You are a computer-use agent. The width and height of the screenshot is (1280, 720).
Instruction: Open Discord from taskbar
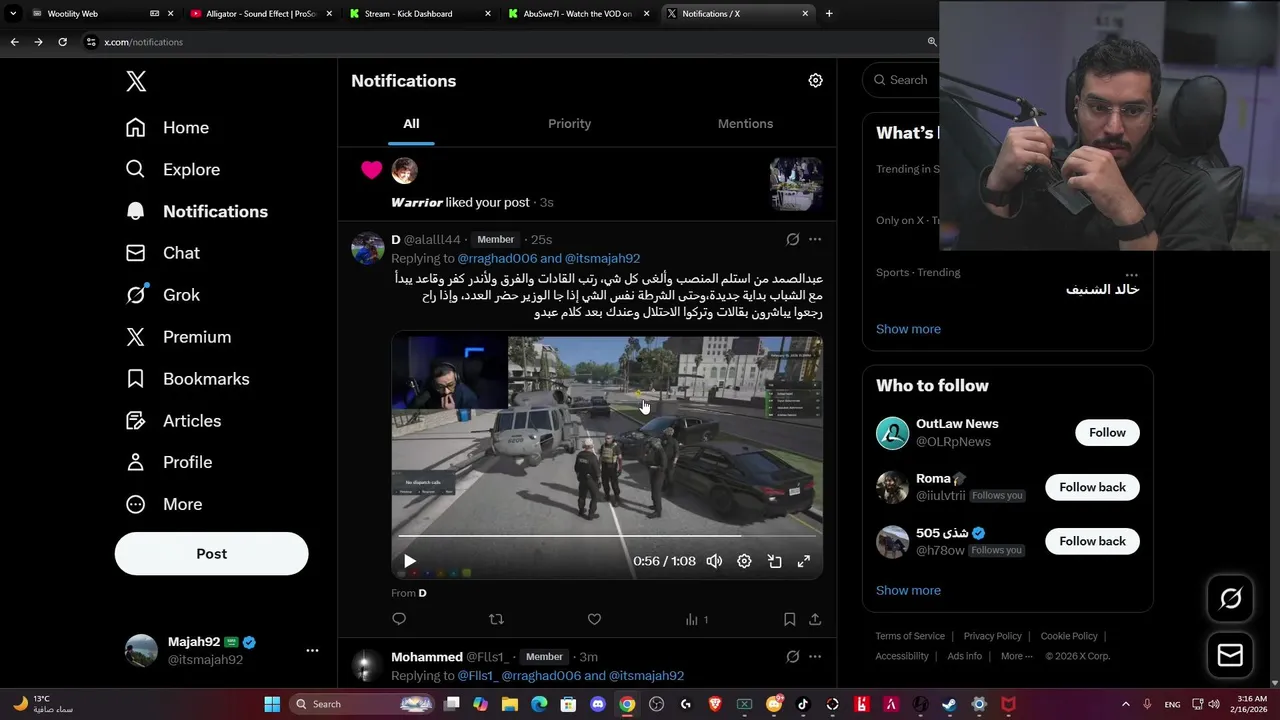coord(598,704)
